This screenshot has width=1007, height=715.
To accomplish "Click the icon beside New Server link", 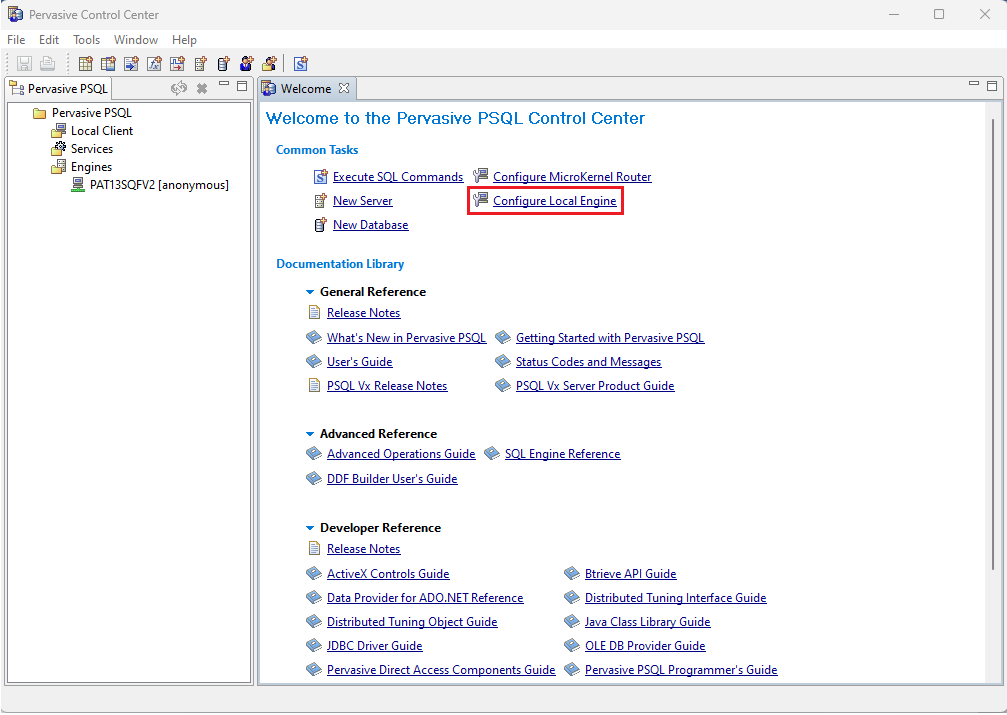I will click(320, 200).
